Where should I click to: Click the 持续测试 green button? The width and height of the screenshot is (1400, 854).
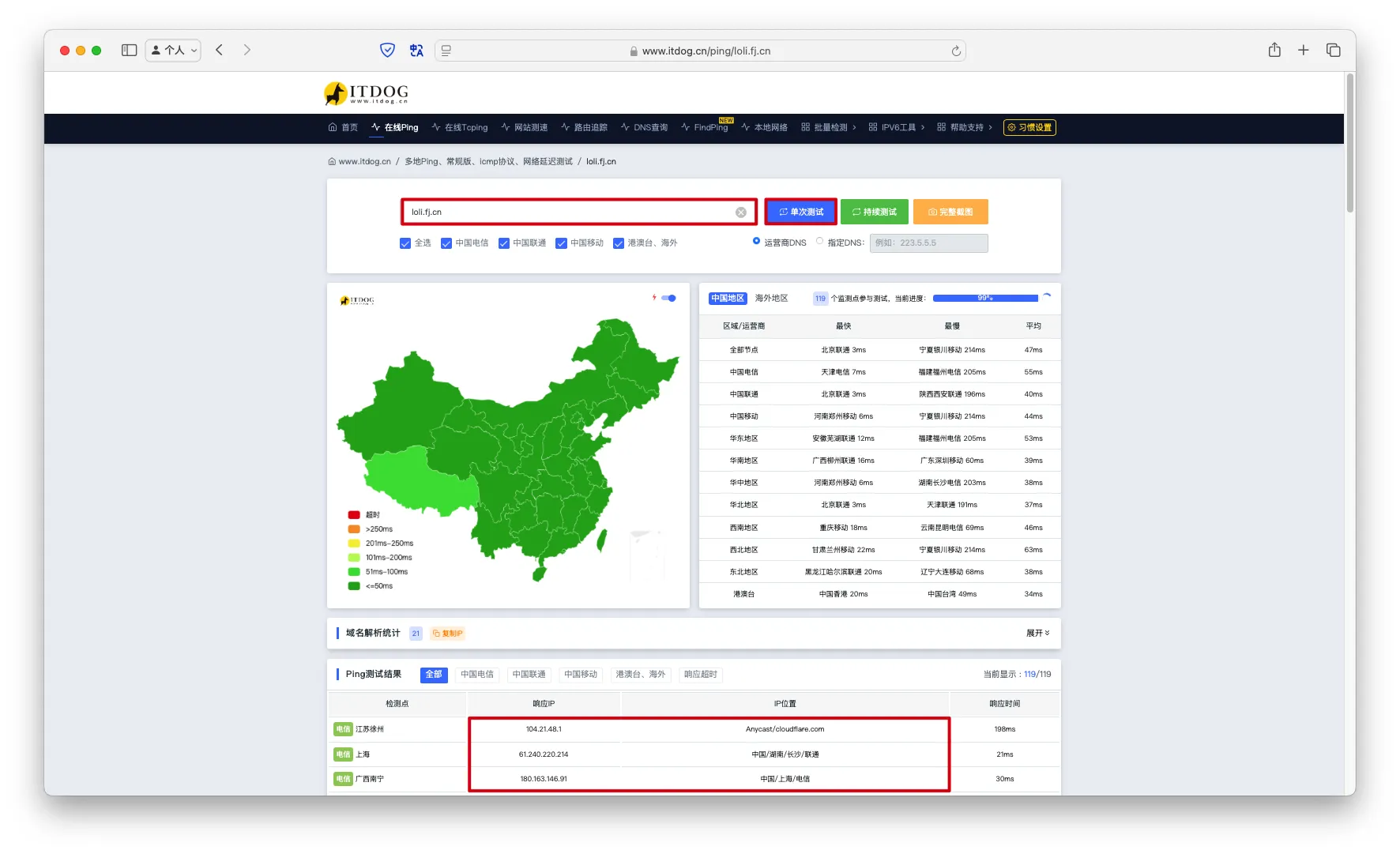874,213
